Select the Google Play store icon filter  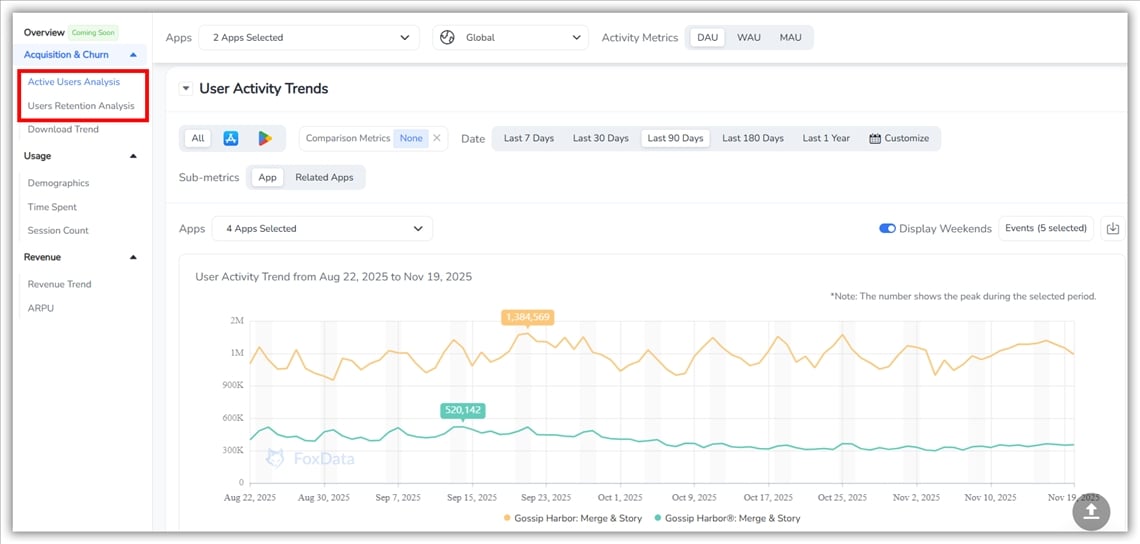[264, 138]
